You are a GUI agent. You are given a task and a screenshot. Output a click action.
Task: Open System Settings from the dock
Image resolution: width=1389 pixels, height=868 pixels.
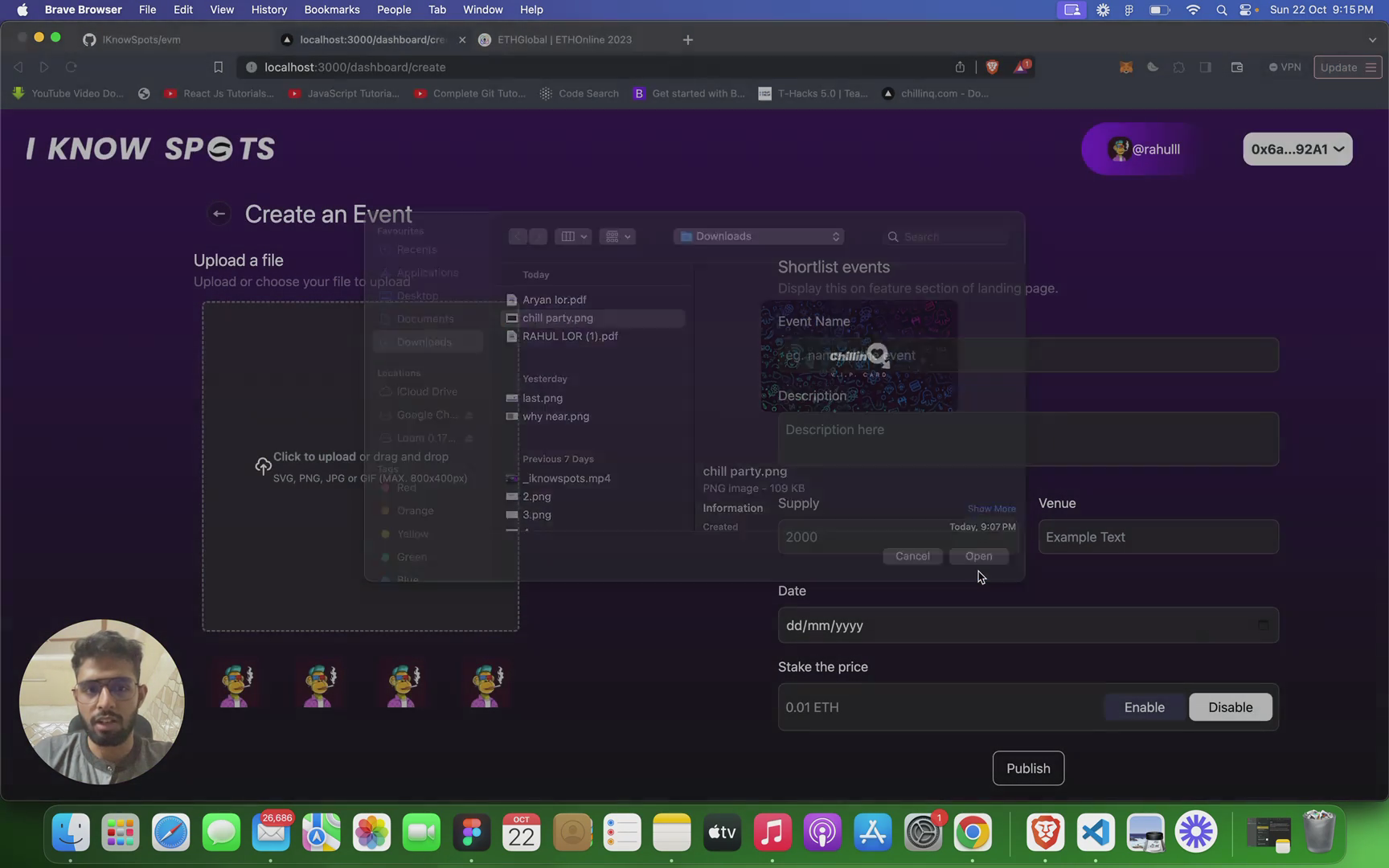pyautogui.click(x=923, y=833)
